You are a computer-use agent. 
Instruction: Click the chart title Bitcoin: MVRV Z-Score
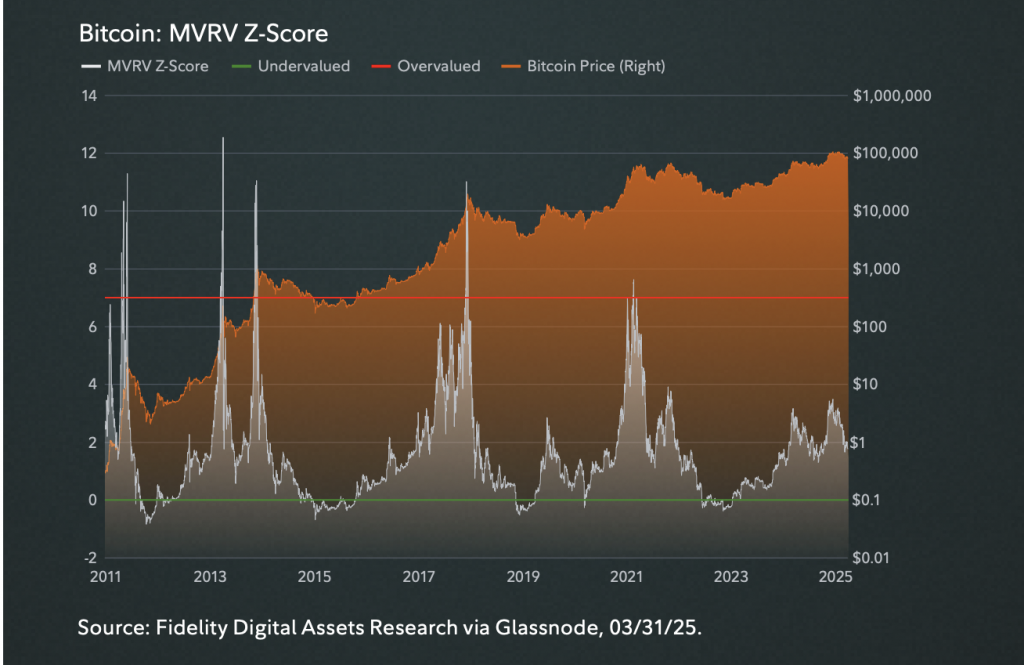click(x=203, y=33)
